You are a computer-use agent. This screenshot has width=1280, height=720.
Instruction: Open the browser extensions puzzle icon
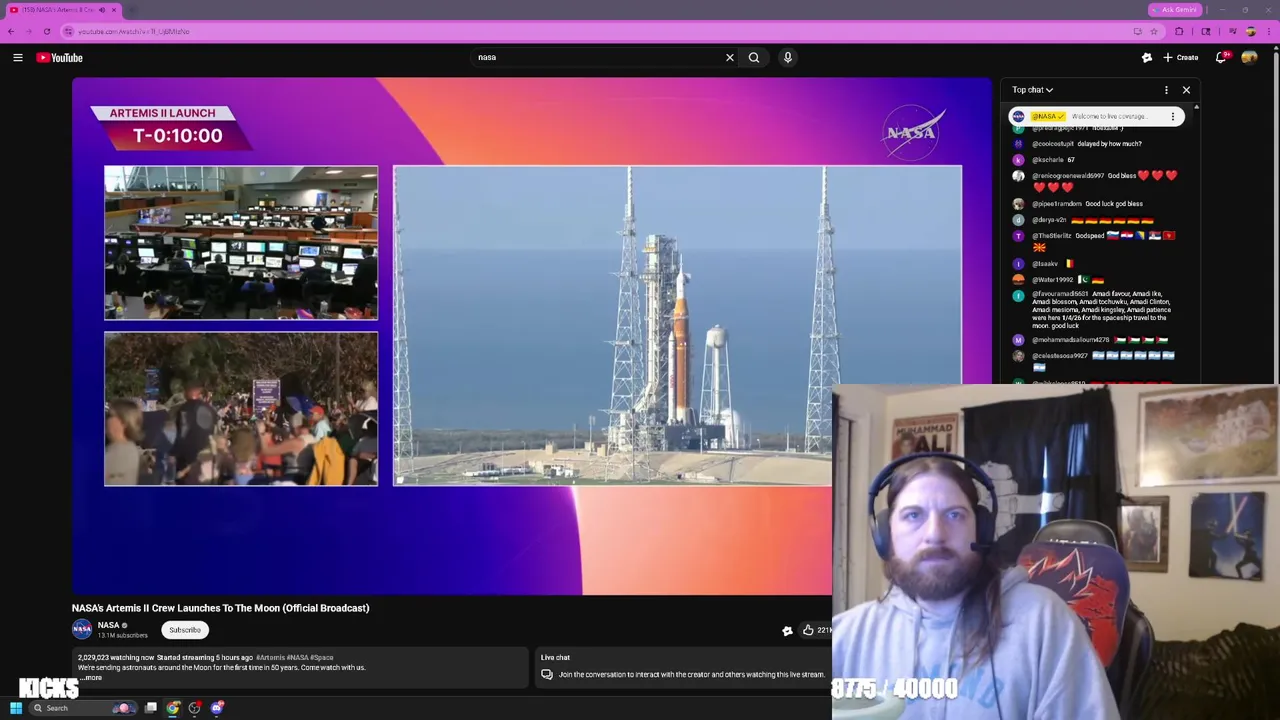tap(1179, 31)
